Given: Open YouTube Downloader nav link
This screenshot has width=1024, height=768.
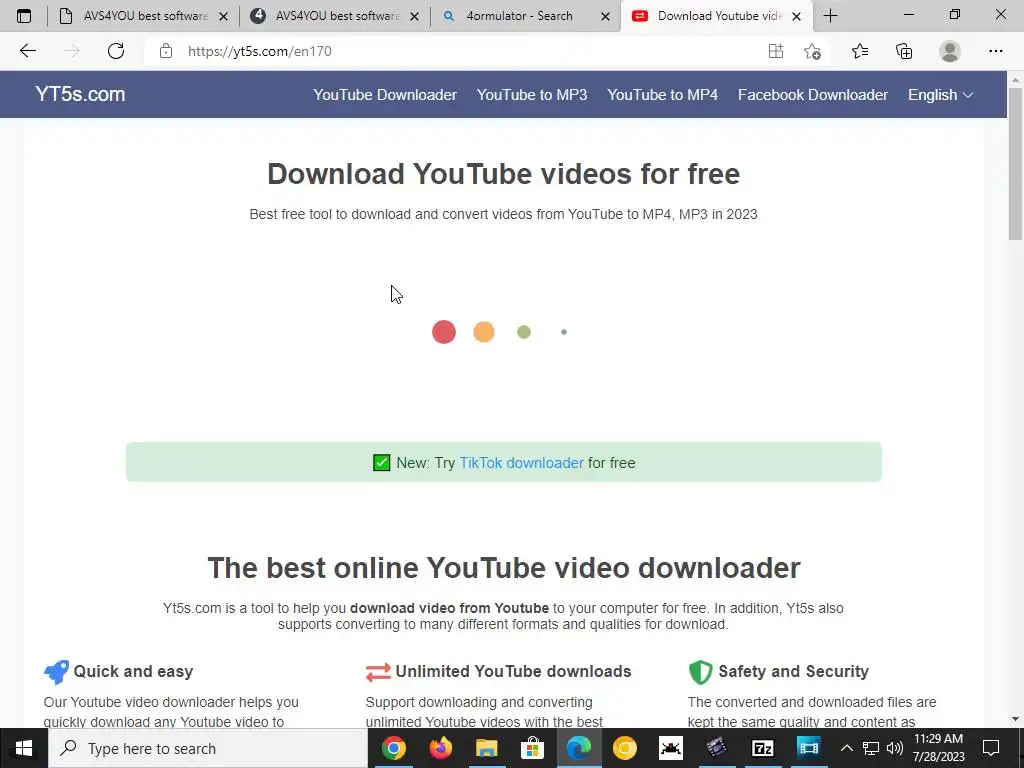Looking at the screenshot, I should click(385, 95).
